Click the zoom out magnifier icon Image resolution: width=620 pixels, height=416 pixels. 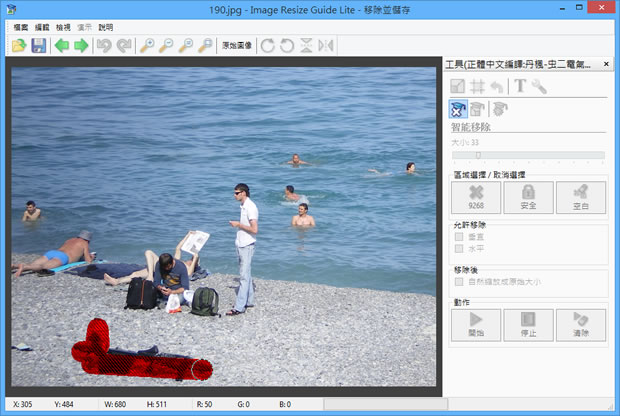pos(166,46)
